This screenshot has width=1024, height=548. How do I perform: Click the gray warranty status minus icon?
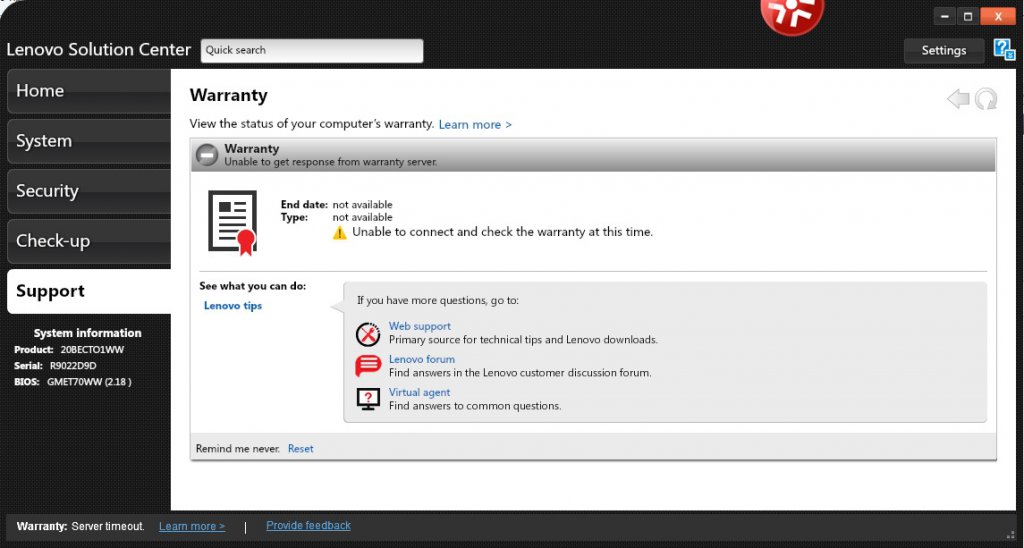point(207,155)
